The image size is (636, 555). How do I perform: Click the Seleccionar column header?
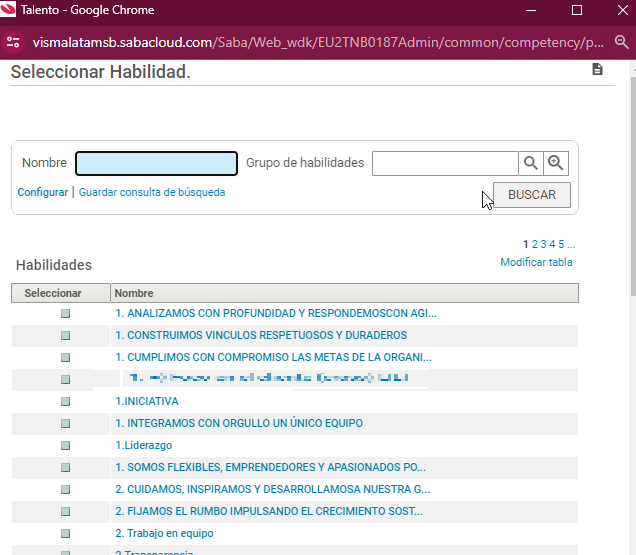61,293
